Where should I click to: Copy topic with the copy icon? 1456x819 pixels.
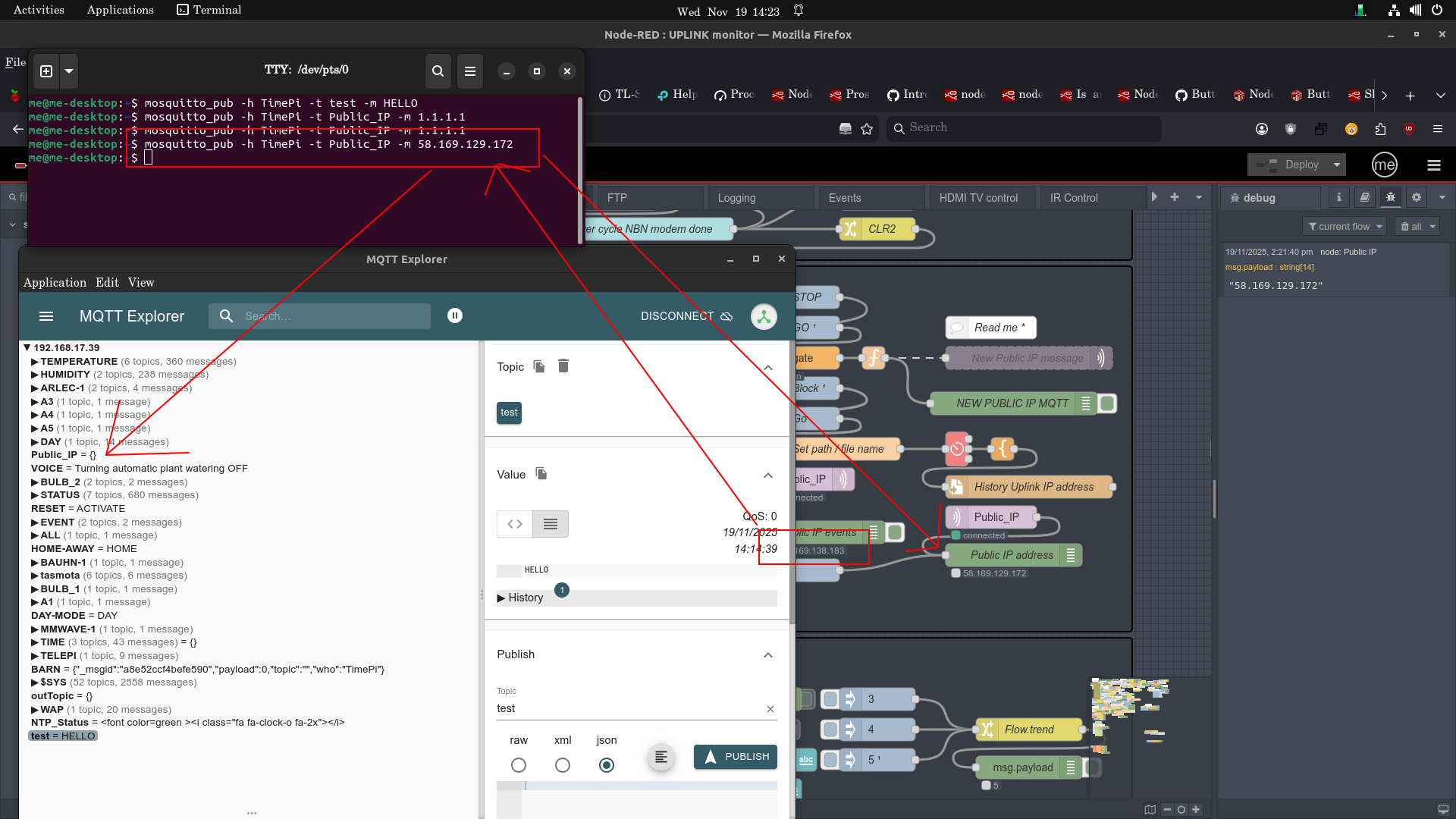[x=539, y=366]
